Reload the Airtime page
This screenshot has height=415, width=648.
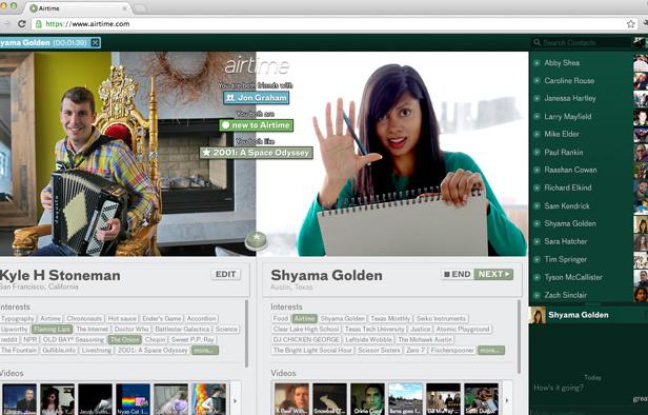pyautogui.click(x=22, y=24)
